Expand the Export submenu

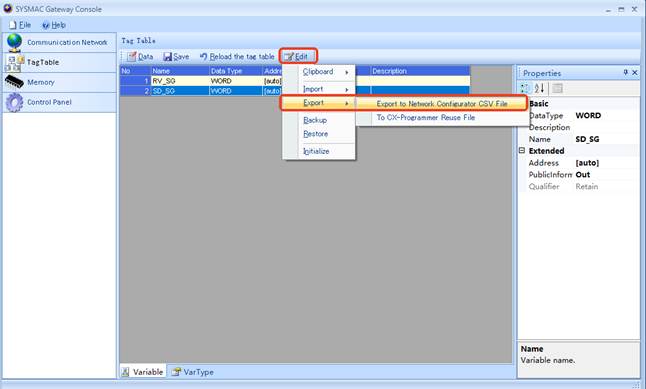coord(319,103)
